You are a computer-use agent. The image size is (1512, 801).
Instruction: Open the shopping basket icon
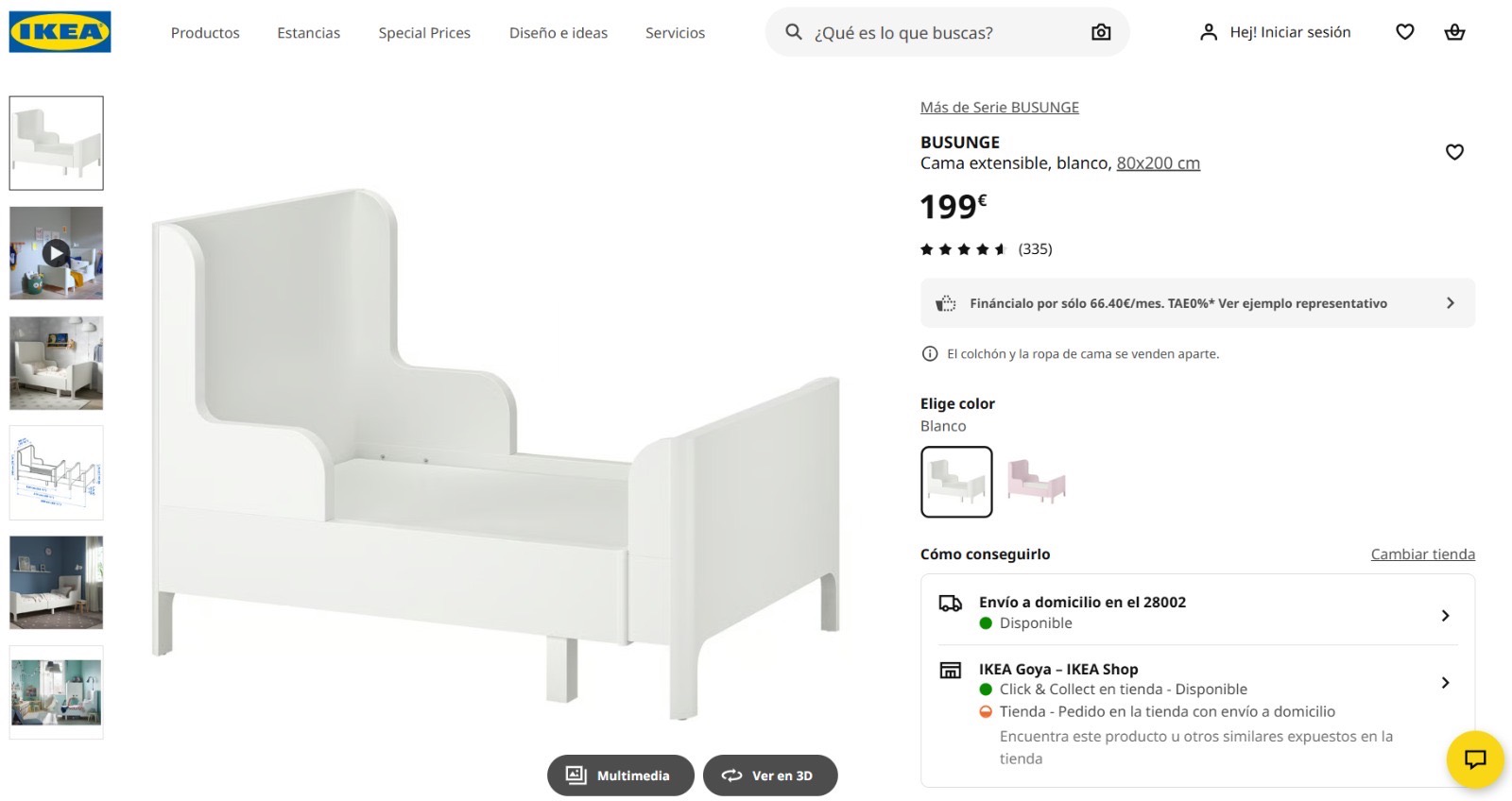1454,32
